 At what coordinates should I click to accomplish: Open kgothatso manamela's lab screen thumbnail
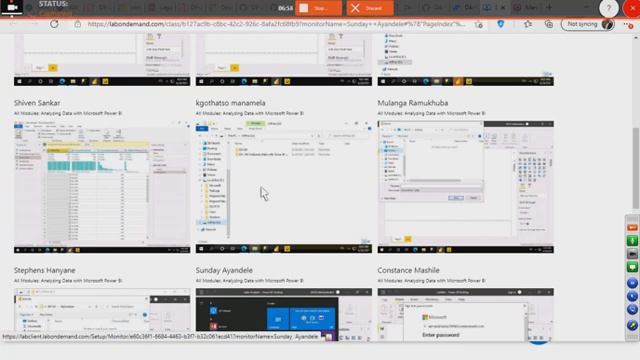[x=284, y=187]
